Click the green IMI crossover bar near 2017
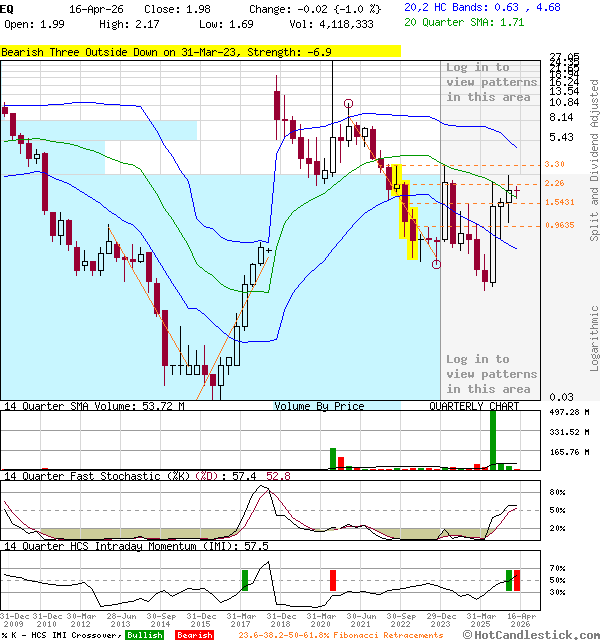The width and height of the screenshot is (600, 640). pos(244,580)
